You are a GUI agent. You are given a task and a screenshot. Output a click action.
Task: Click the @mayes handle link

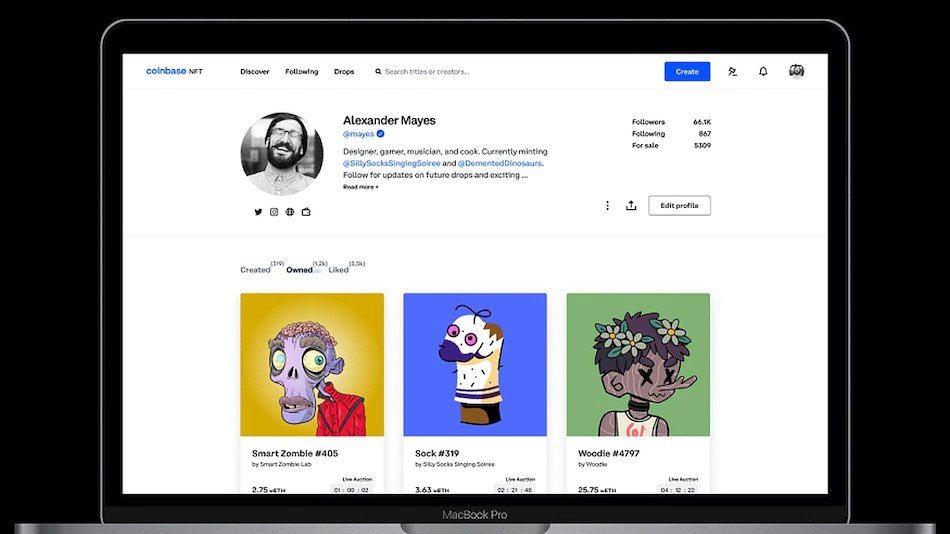(x=358, y=134)
